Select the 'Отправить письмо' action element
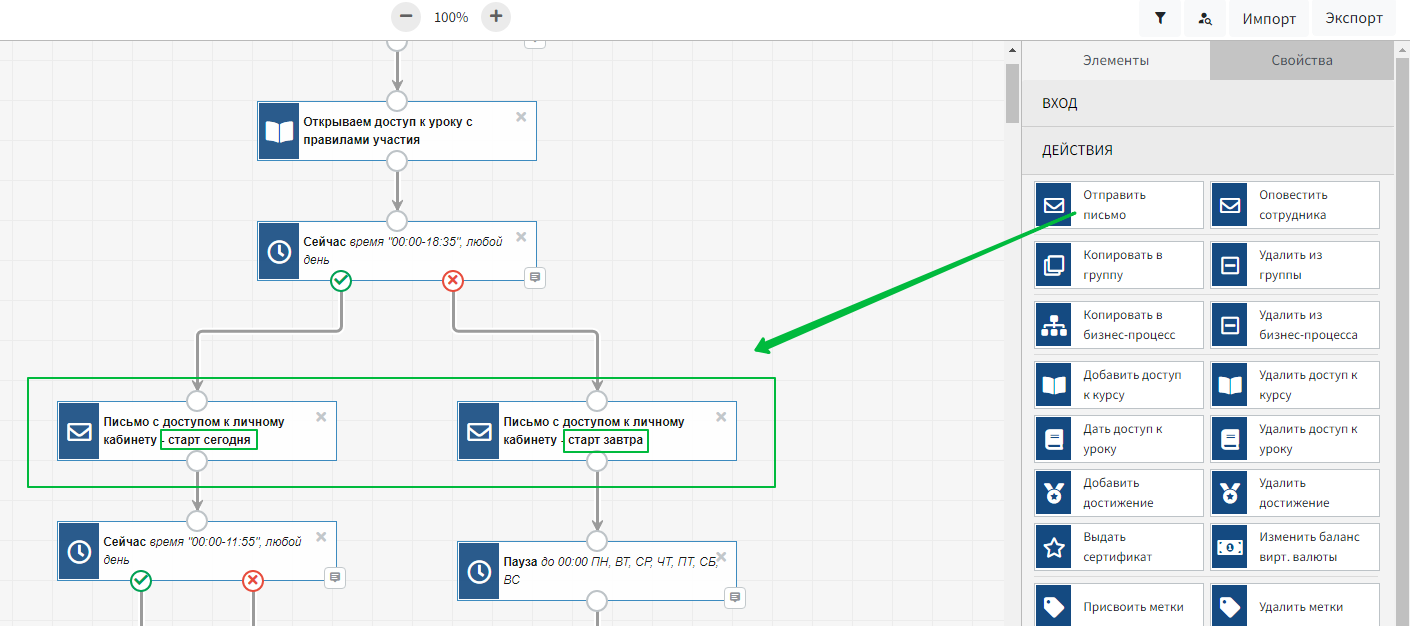Image resolution: width=1410 pixels, height=626 pixels. click(1119, 205)
